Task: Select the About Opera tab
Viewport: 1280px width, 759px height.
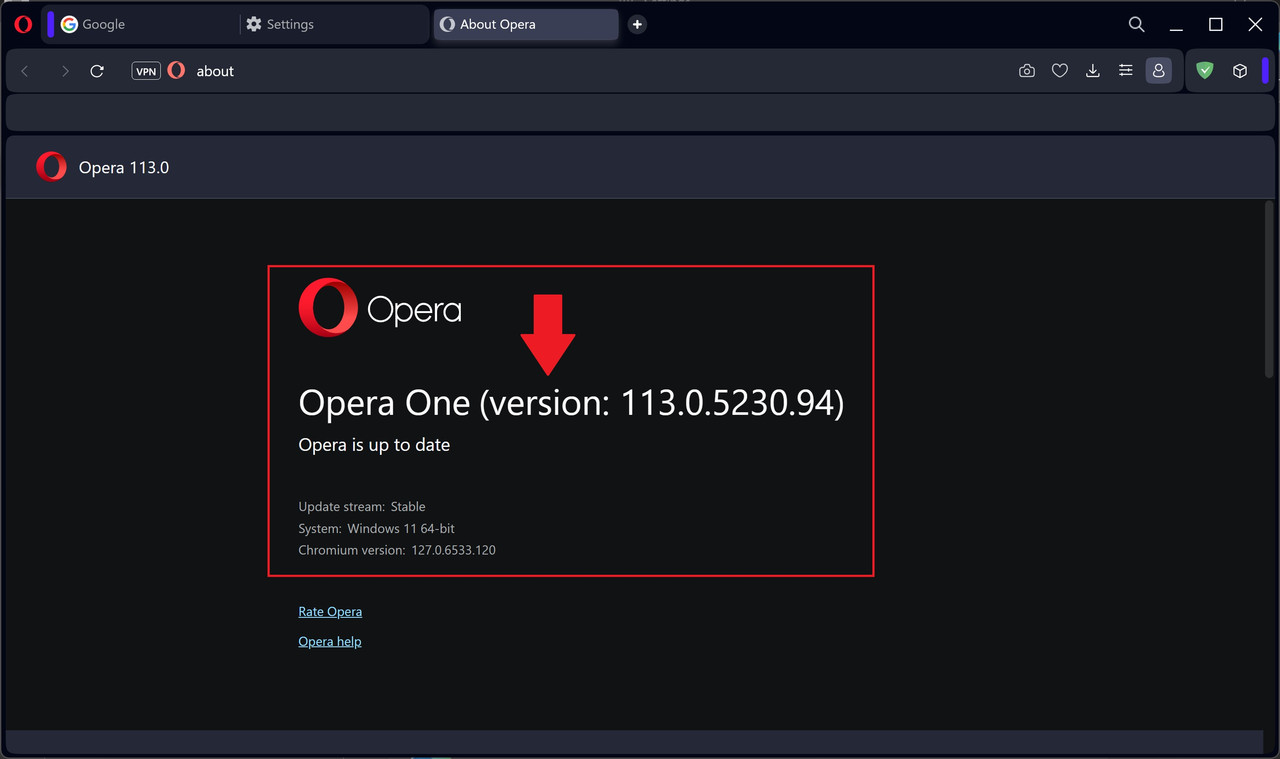Action: pos(526,24)
